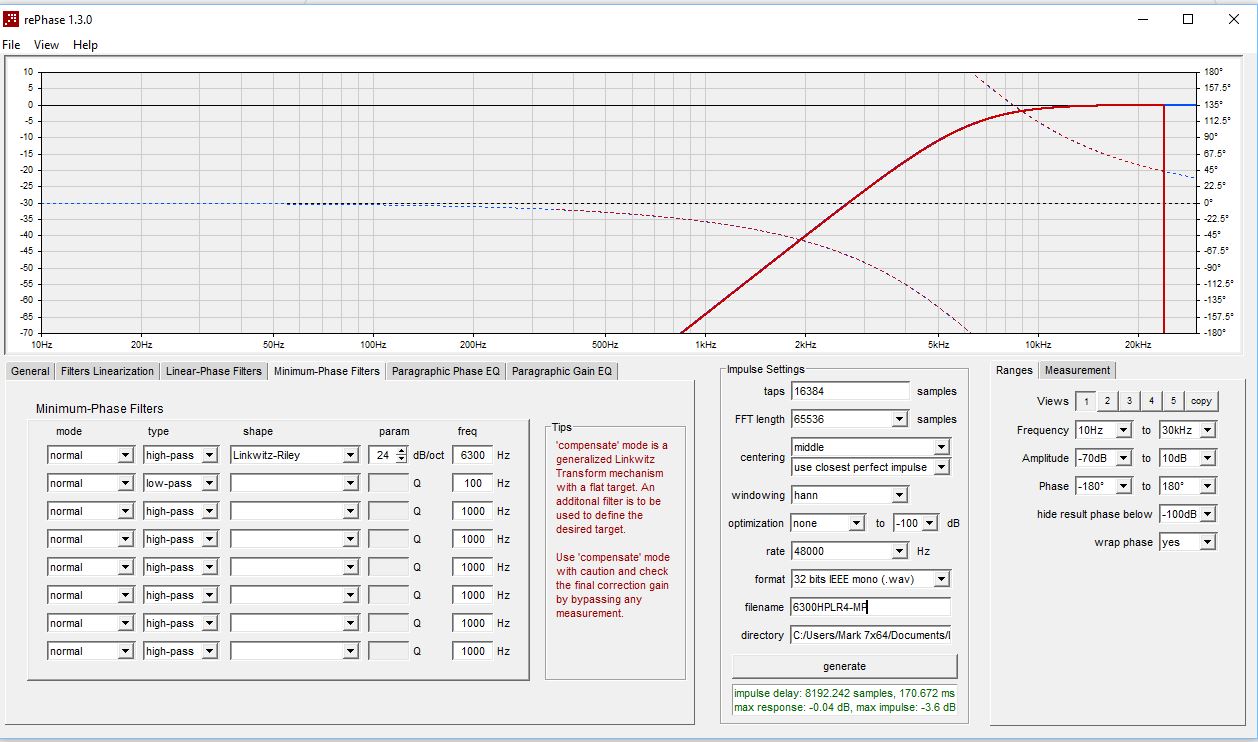Click the 100 Hz frequency field
The width and height of the screenshot is (1258, 742).
pos(472,483)
